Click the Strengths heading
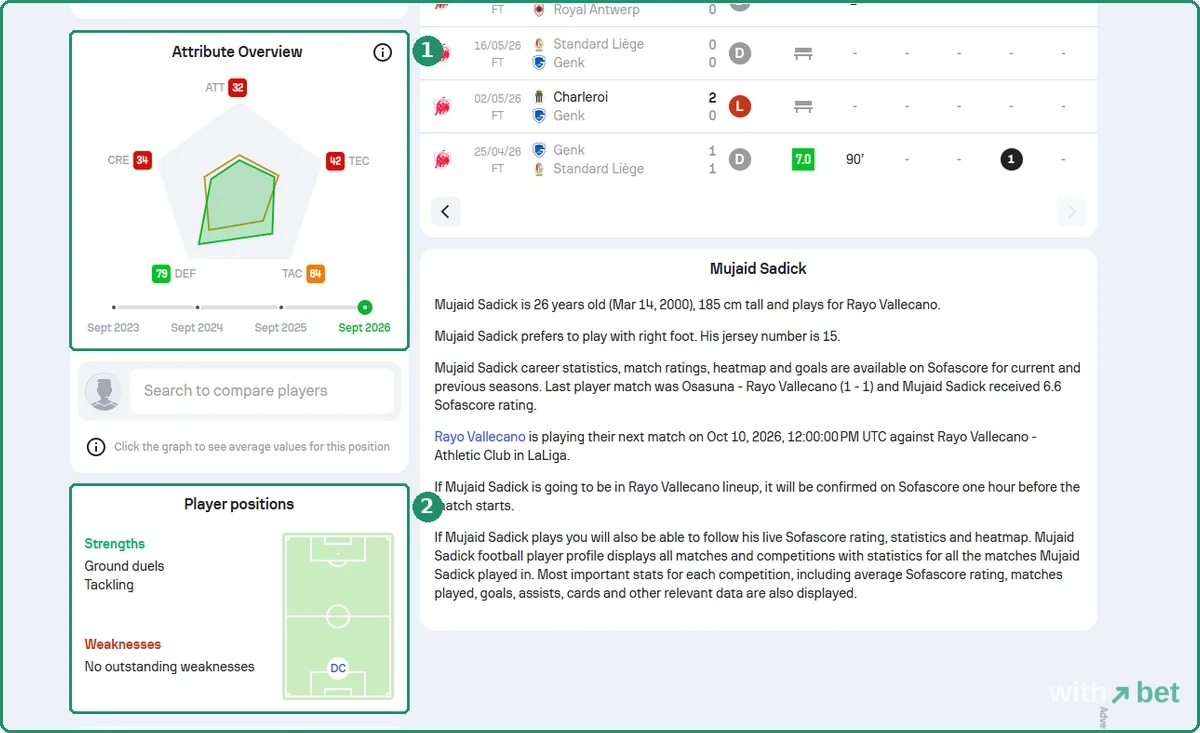 [x=115, y=544]
